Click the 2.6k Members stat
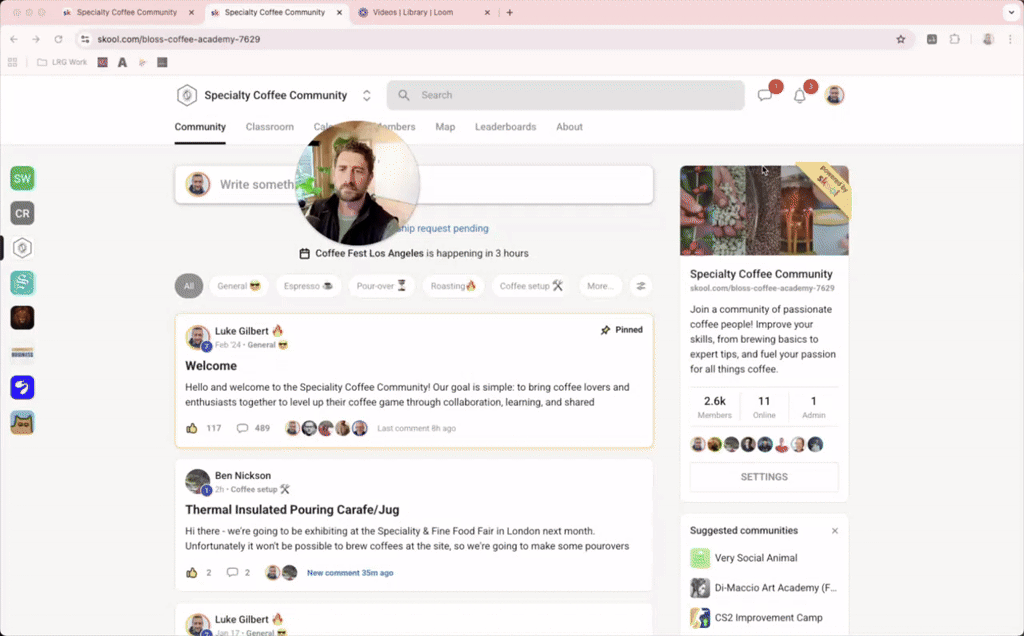This screenshot has width=1024, height=636. coord(714,407)
